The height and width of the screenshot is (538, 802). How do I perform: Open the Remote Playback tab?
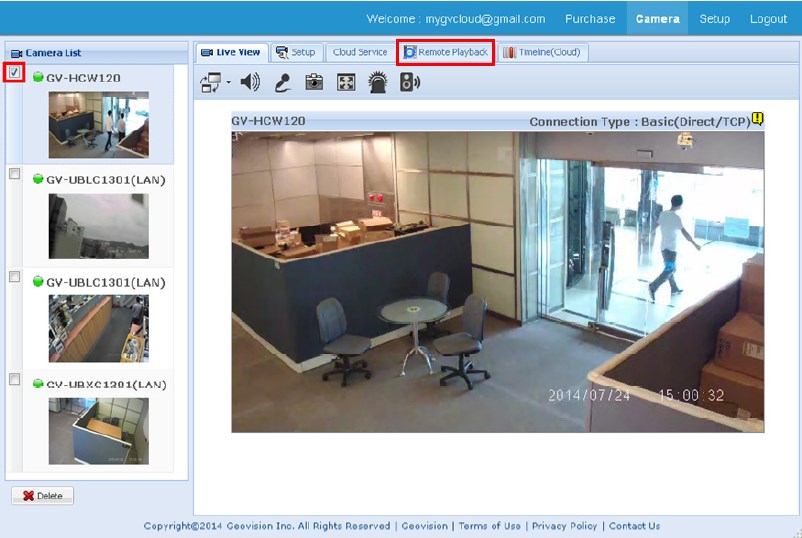(x=445, y=52)
